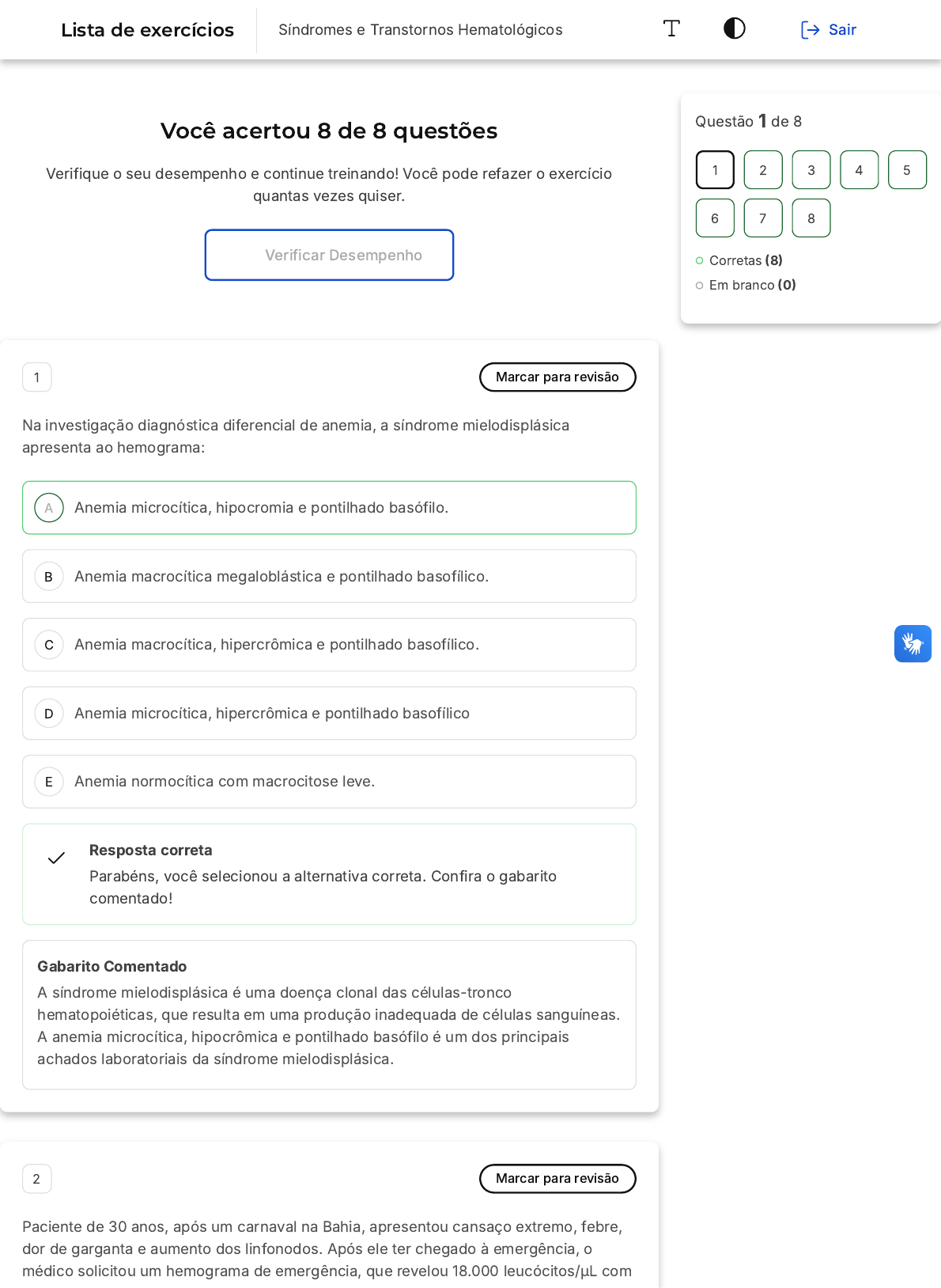Click the Sair logout icon
The width and height of the screenshot is (941, 1288).
point(810,30)
